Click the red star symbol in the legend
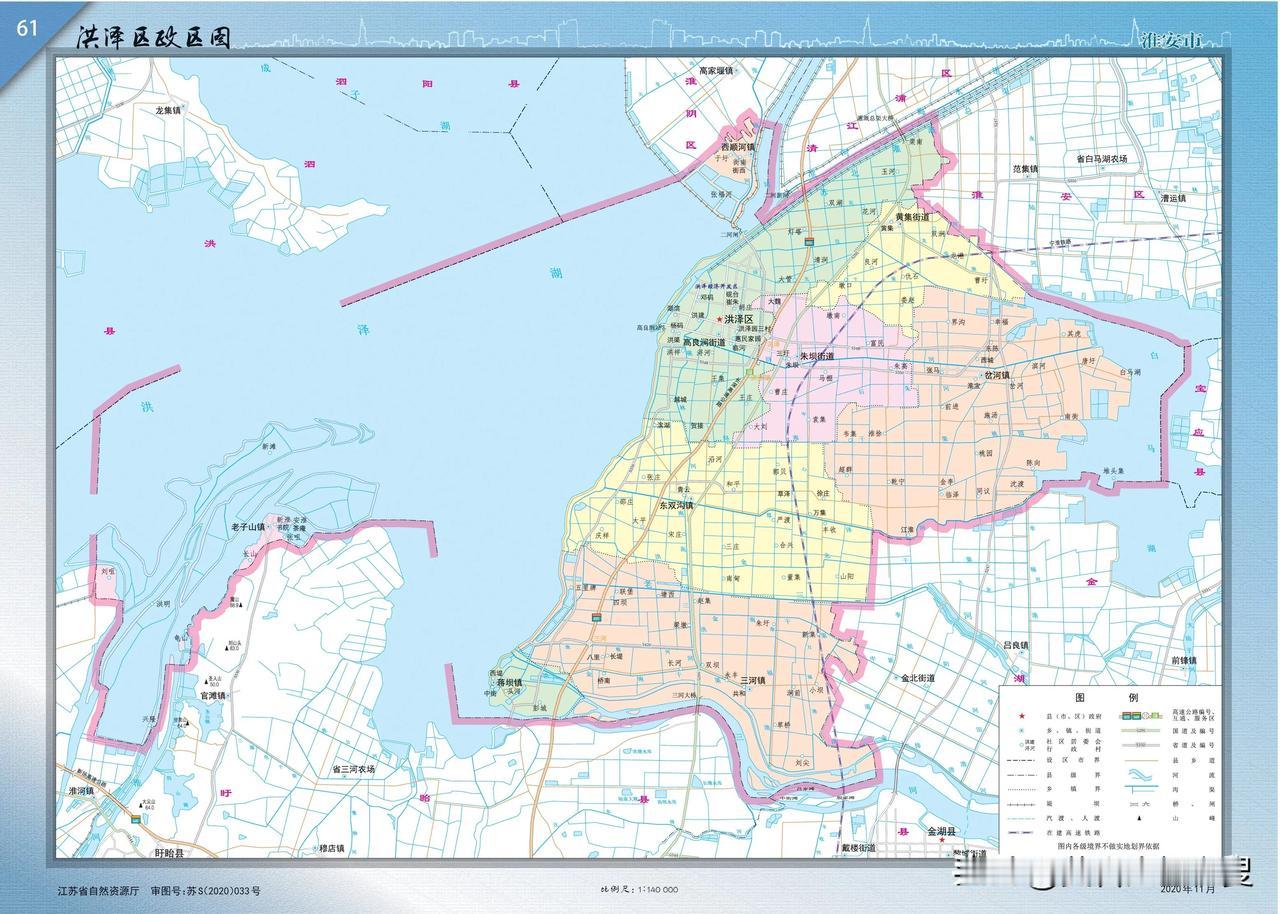Image resolution: width=1280 pixels, height=914 pixels. [1021, 717]
